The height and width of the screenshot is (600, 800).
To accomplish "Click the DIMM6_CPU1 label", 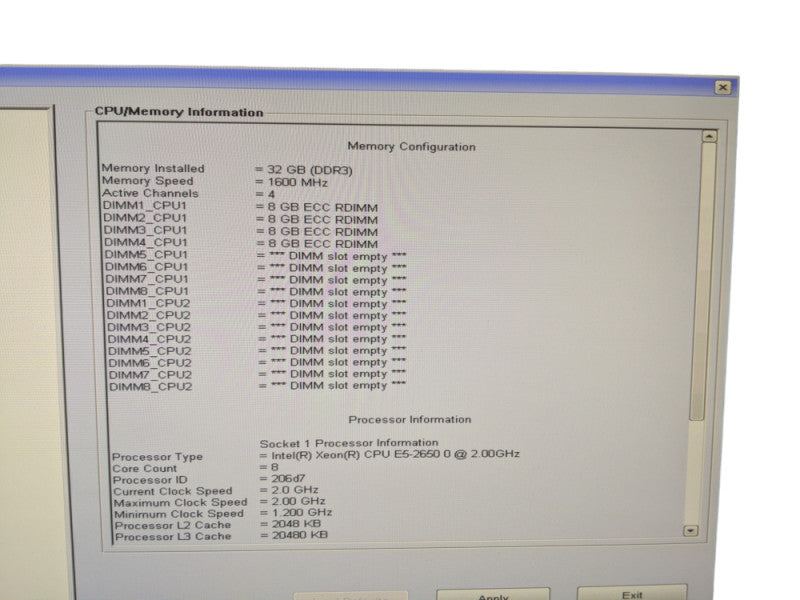I will coord(147,267).
